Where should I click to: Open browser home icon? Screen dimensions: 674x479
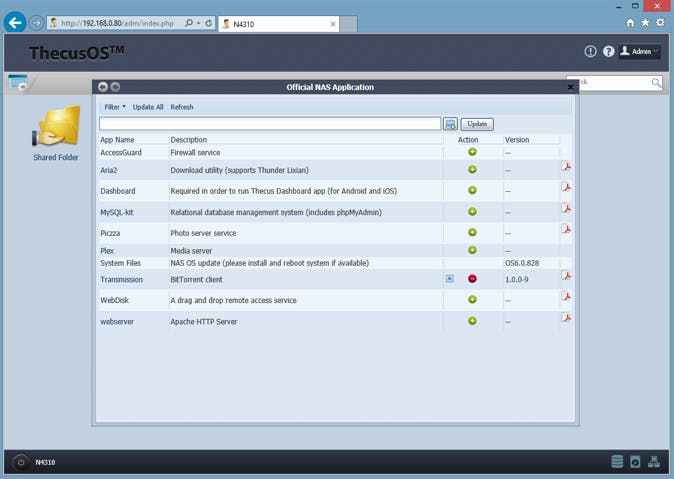pos(630,23)
